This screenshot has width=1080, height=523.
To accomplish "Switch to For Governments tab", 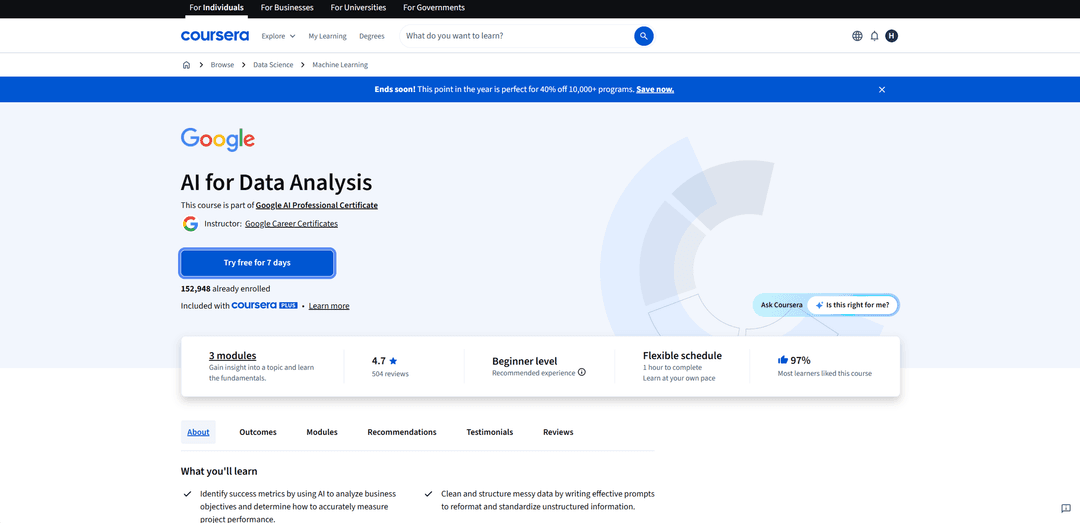I will tap(434, 8).
